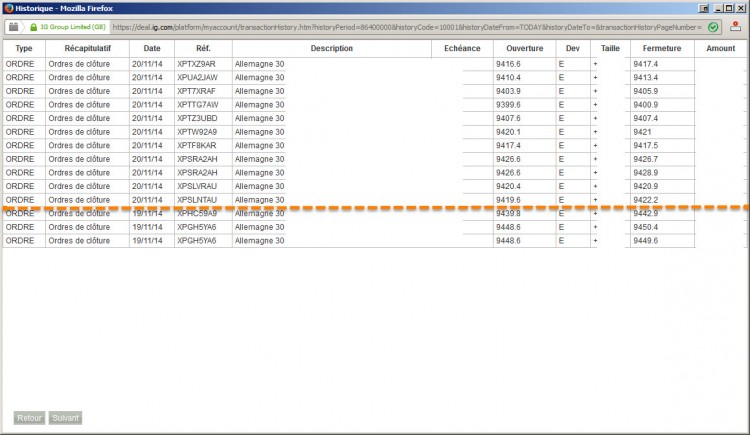Click the green checkmark icon in address bar
The height and width of the screenshot is (435, 750).
[713, 27]
